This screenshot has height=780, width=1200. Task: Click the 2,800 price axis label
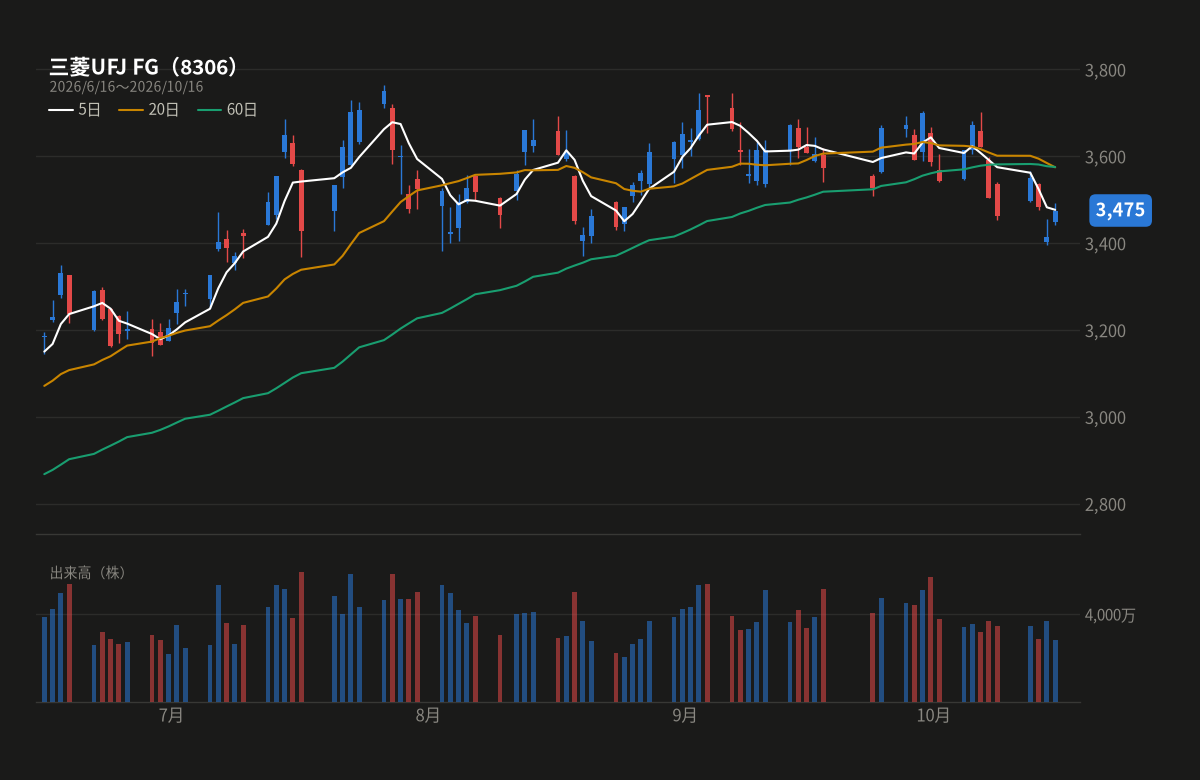click(x=1105, y=504)
